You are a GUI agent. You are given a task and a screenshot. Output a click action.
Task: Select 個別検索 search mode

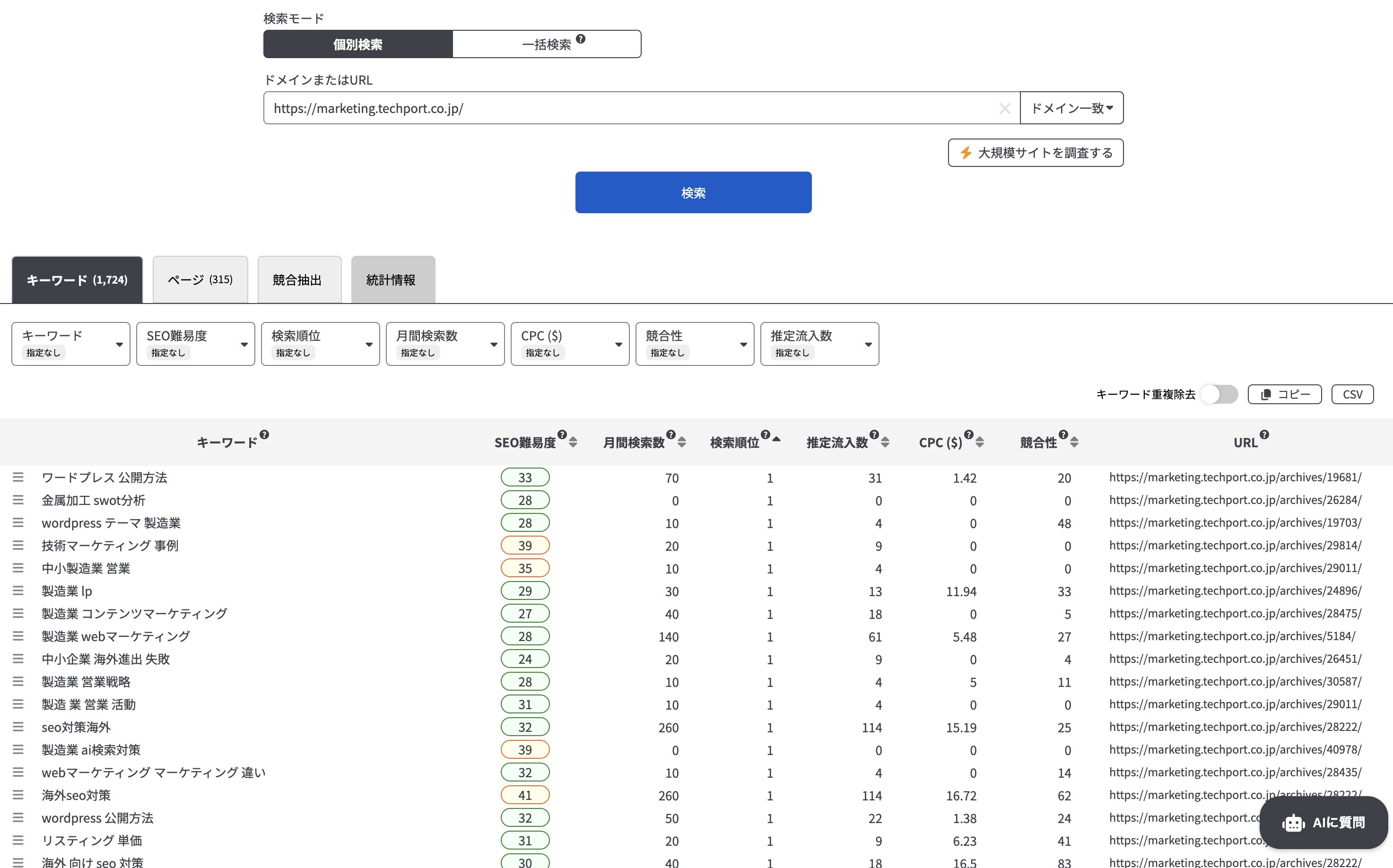point(358,44)
